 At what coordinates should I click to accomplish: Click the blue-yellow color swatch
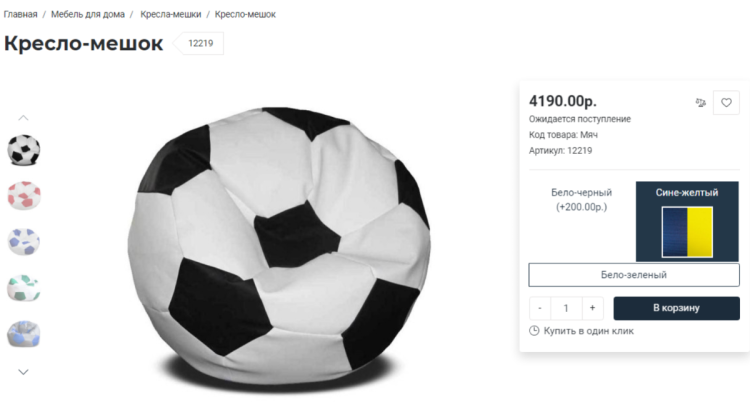[687, 232]
